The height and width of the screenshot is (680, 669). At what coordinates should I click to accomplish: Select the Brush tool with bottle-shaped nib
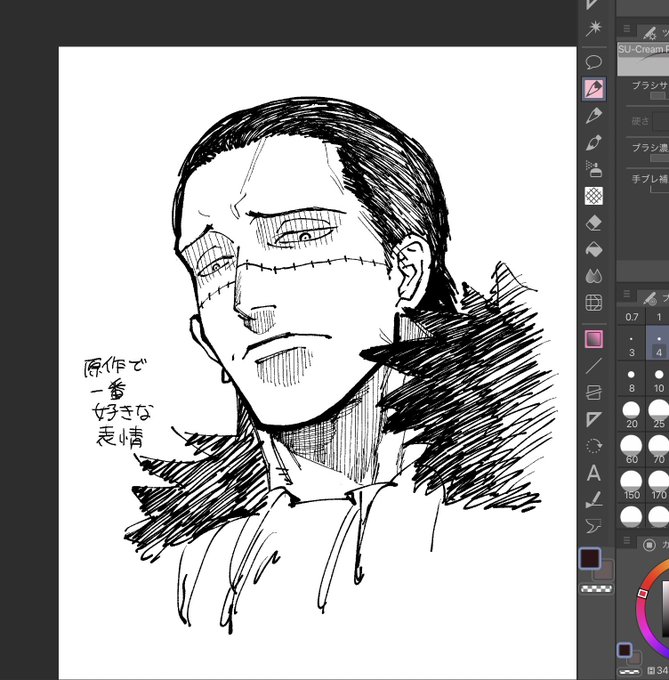point(594,142)
